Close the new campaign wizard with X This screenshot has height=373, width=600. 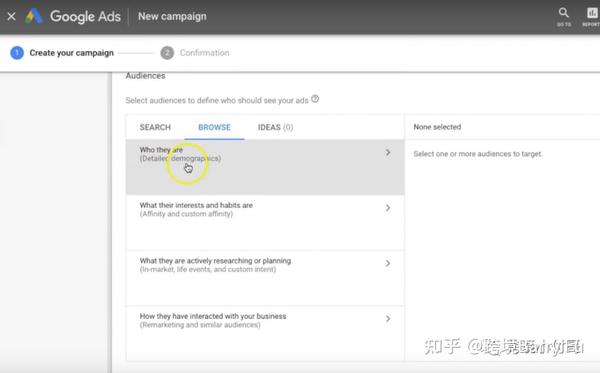tap(11, 16)
